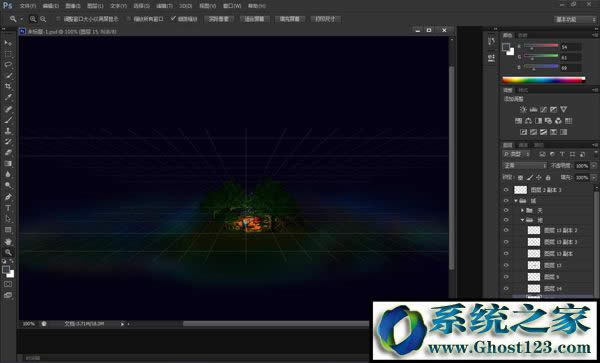Hide layer 图层 9

pyautogui.click(x=506, y=277)
